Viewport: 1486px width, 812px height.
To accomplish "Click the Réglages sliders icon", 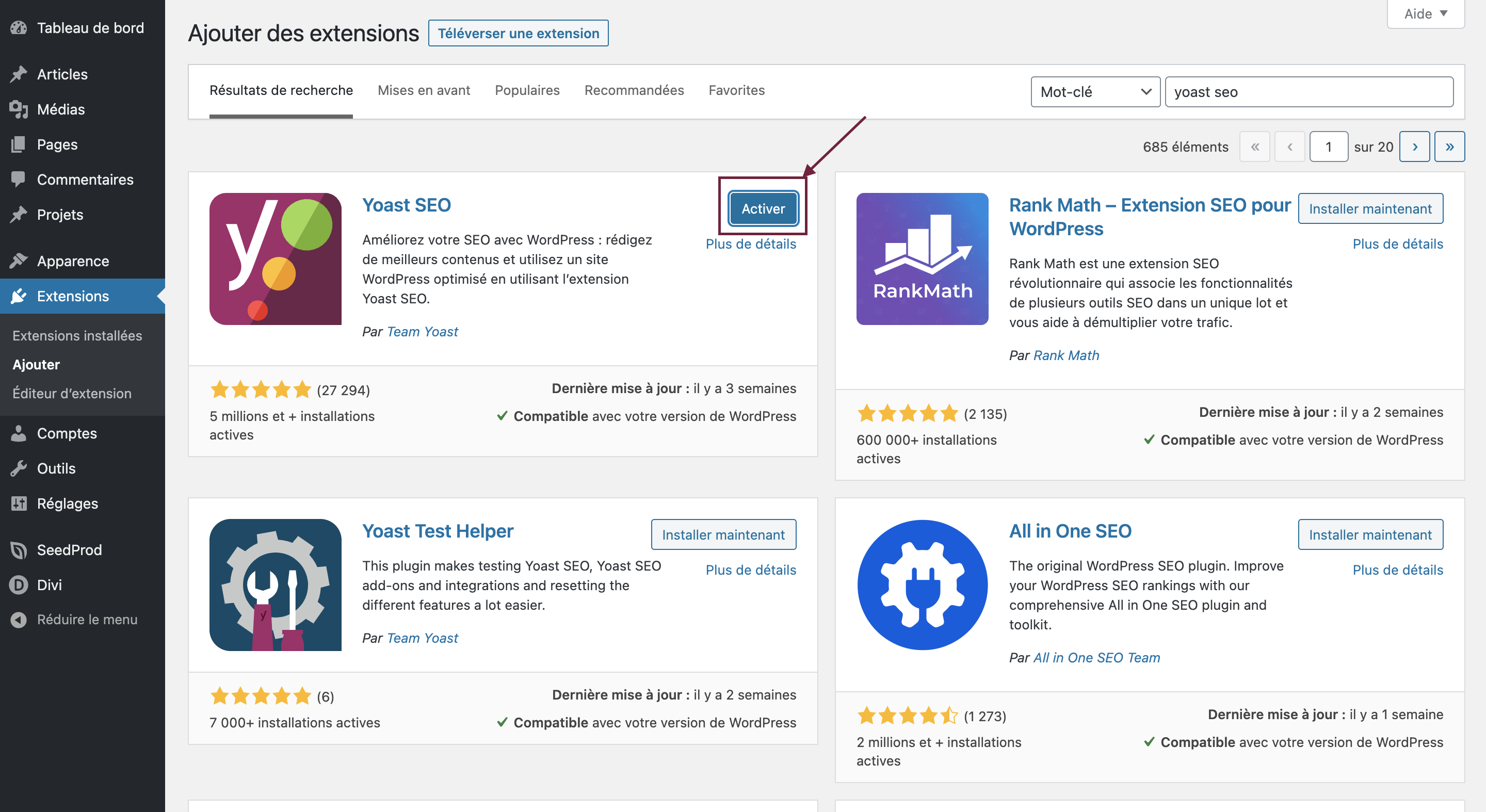I will pyautogui.click(x=19, y=504).
